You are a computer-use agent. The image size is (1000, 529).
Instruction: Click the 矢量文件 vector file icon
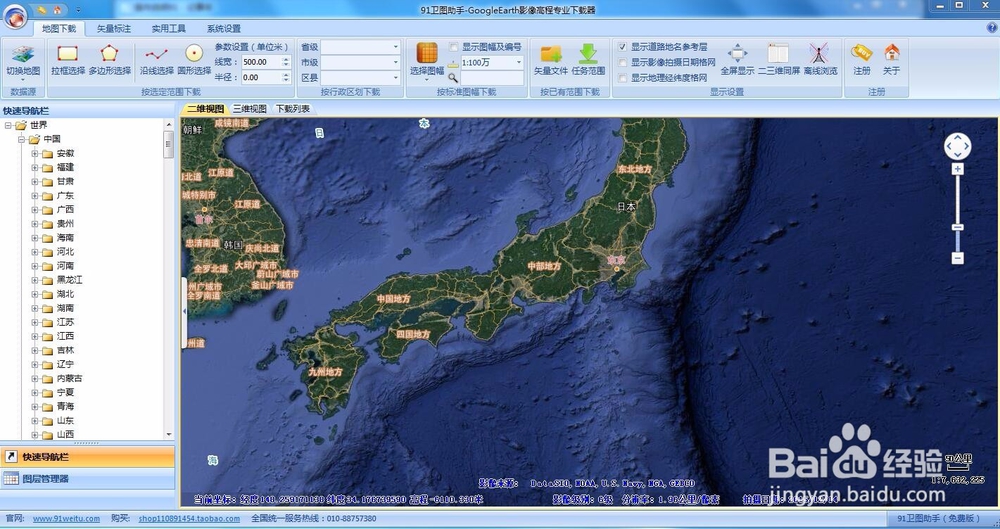550,54
